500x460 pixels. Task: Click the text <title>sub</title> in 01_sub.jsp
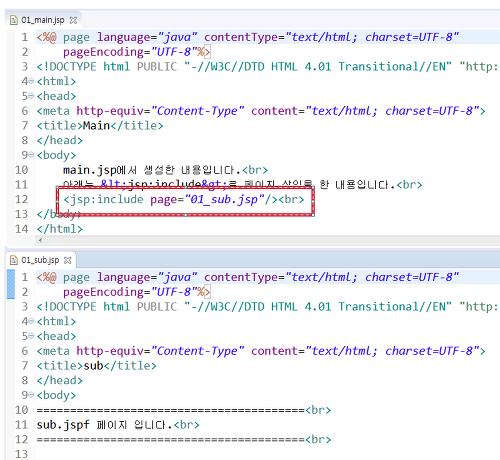(97, 366)
